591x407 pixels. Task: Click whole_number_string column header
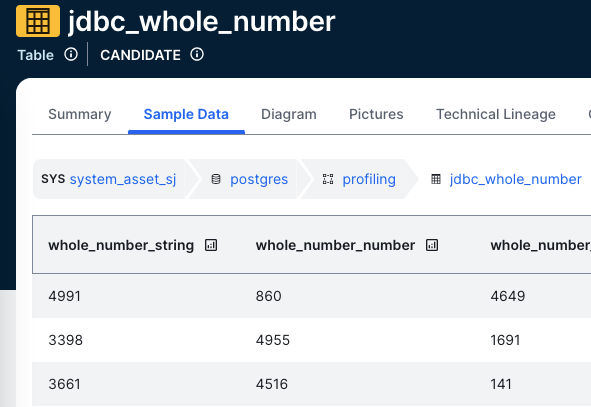[121, 245]
